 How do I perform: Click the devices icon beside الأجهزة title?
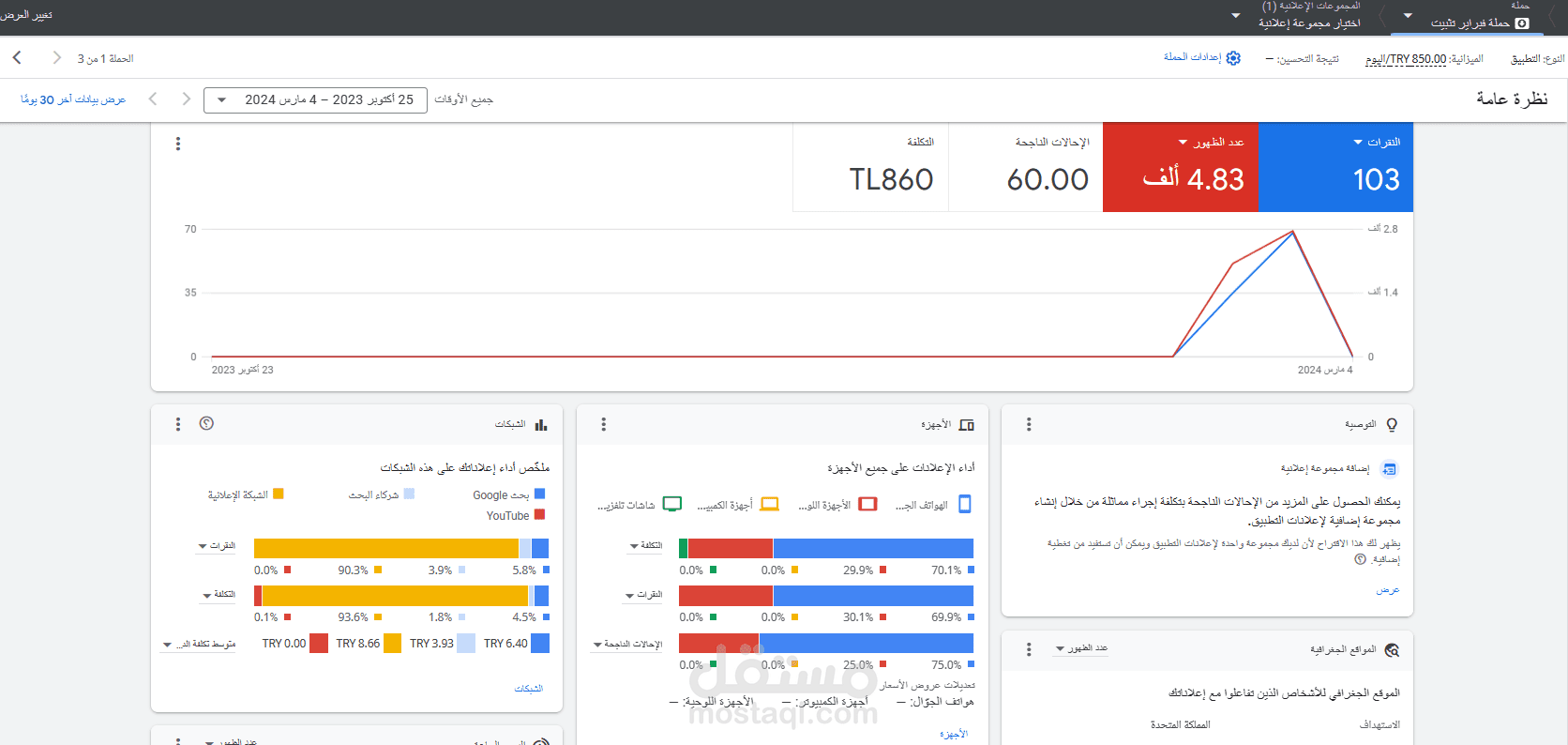[967, 425]
